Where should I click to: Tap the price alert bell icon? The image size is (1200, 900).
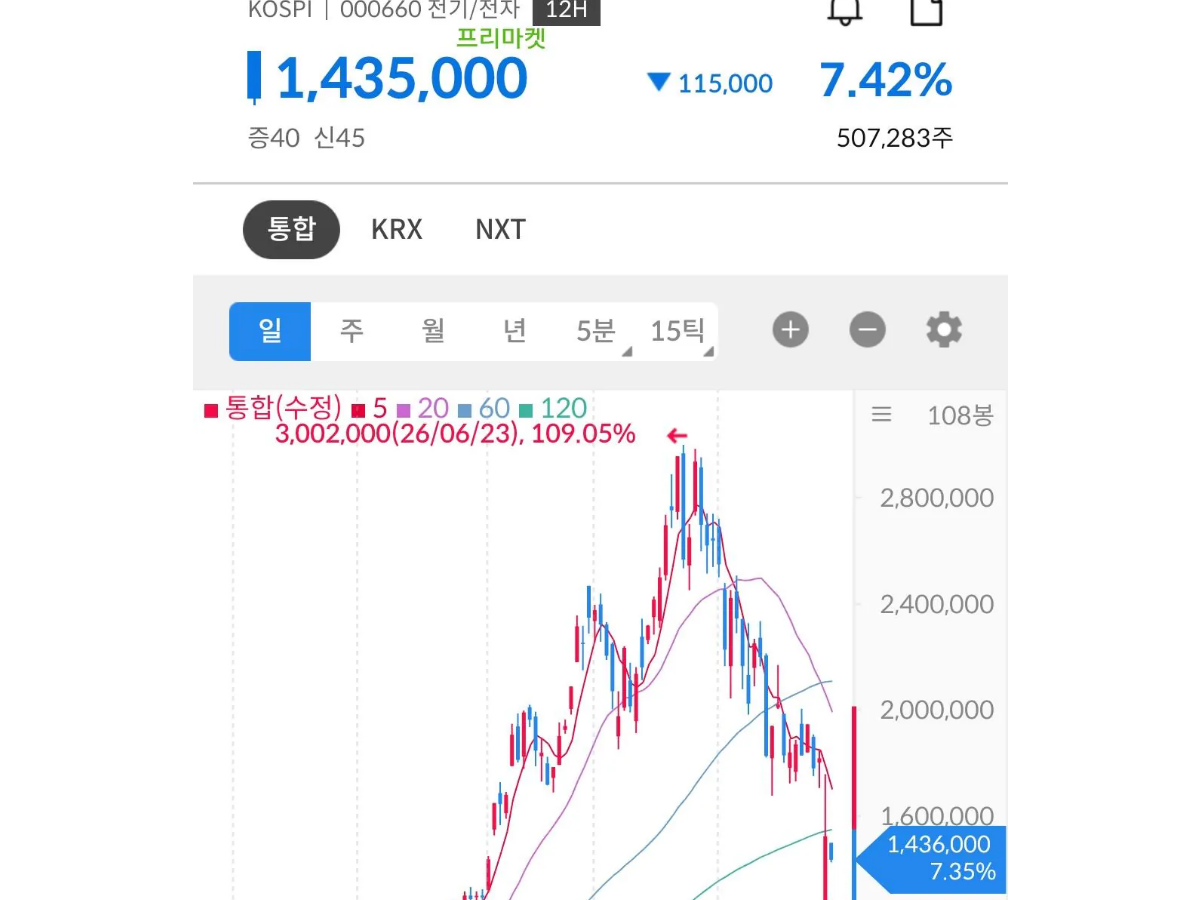pos(844,10)
